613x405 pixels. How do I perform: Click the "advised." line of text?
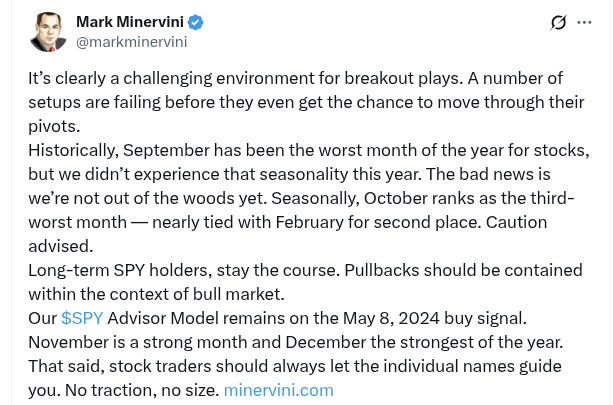(x=61, y=246)
